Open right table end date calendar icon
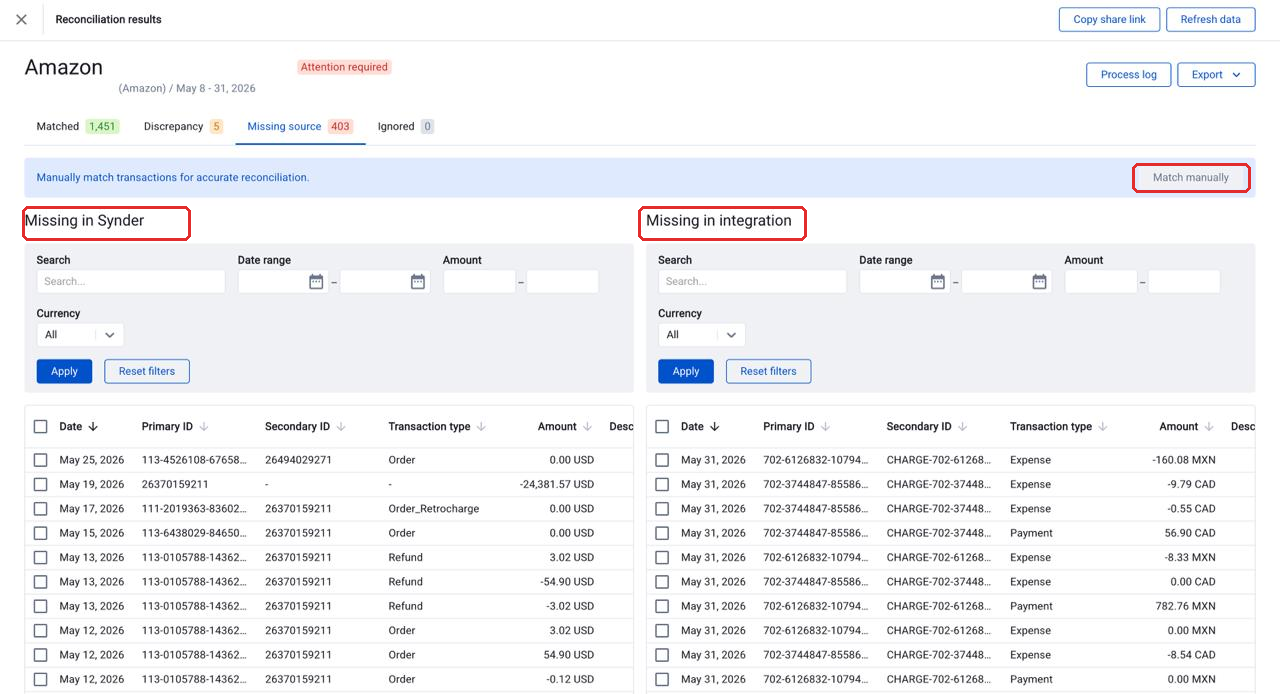Screen dimensions: 1280x694 1040,282
